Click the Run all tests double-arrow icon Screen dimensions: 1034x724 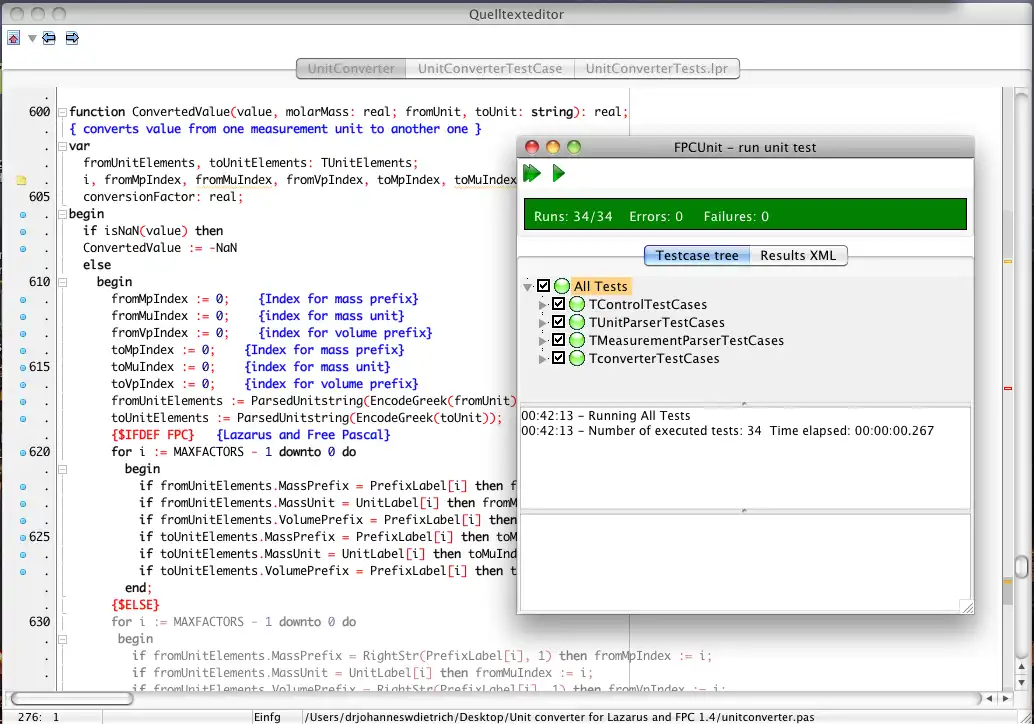pos(532,174)
